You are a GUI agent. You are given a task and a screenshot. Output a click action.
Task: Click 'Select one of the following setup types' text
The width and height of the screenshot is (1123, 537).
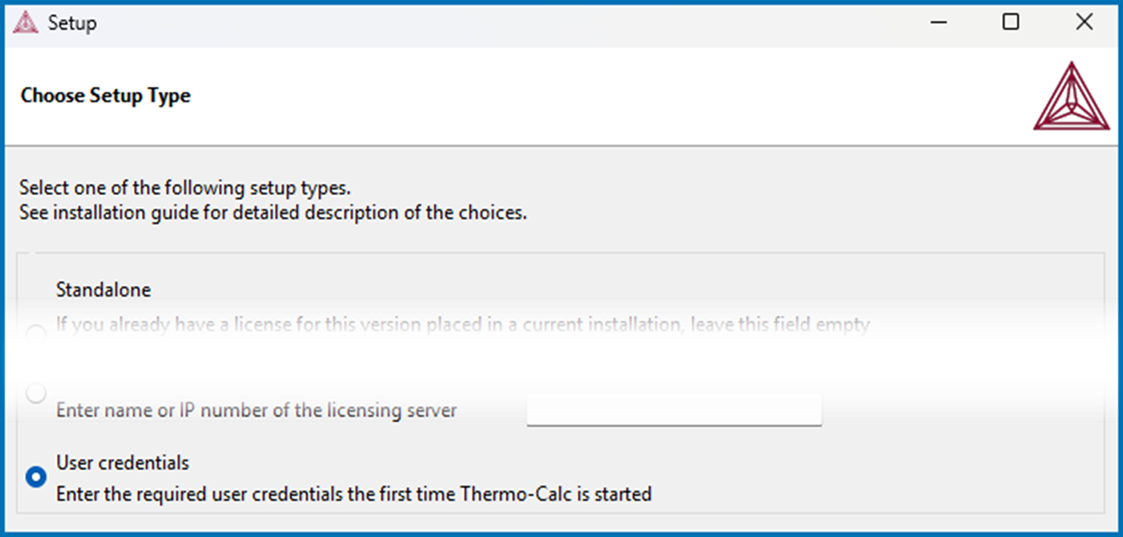click(185, 190)
